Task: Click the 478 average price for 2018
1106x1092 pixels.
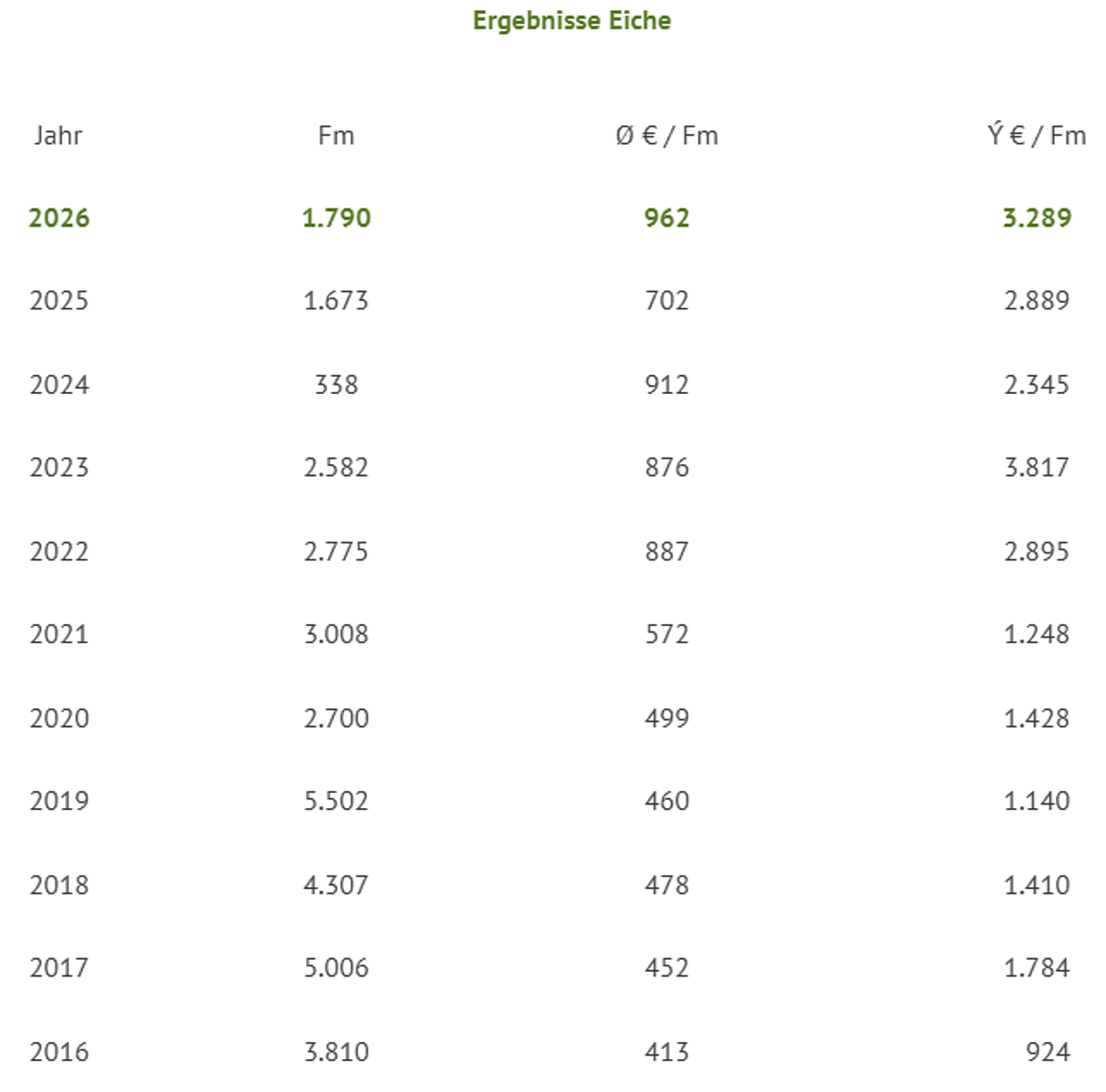Action: click(666, 885)
